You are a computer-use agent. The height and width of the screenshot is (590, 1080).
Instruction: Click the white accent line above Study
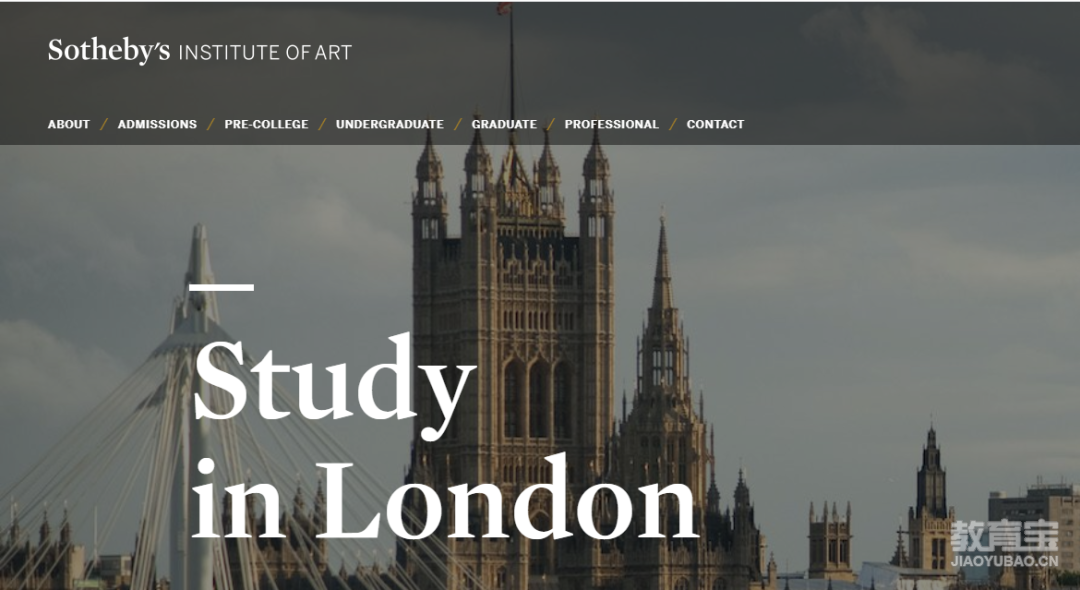click(x=221, y=287)
